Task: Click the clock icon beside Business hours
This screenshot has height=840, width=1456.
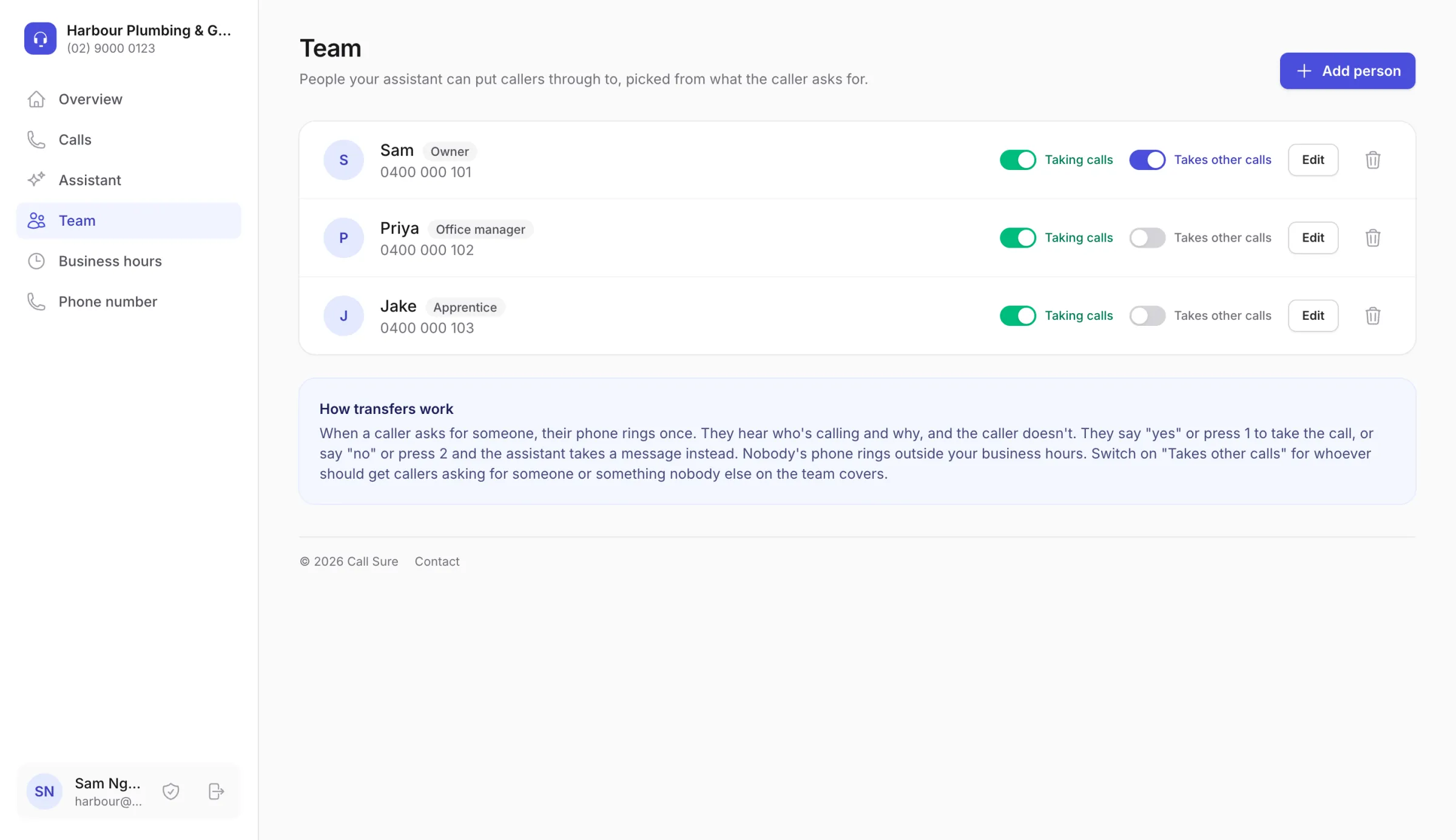Action: point(36,261)
